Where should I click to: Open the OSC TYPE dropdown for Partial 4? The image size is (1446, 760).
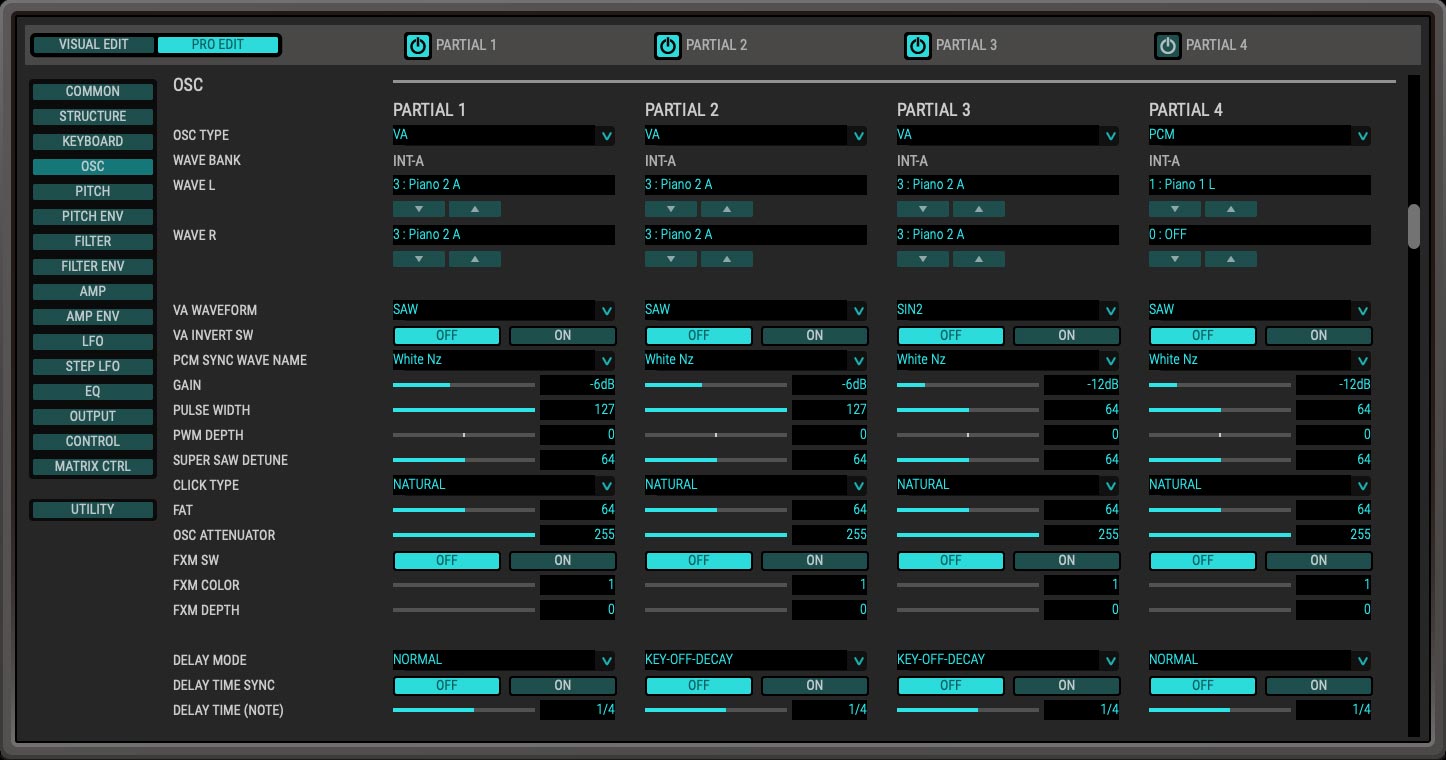[x=1363, y=134]
